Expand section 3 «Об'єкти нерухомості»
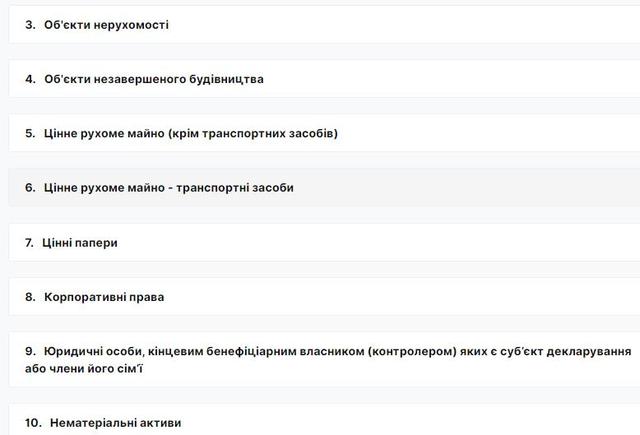 (106, 24)
